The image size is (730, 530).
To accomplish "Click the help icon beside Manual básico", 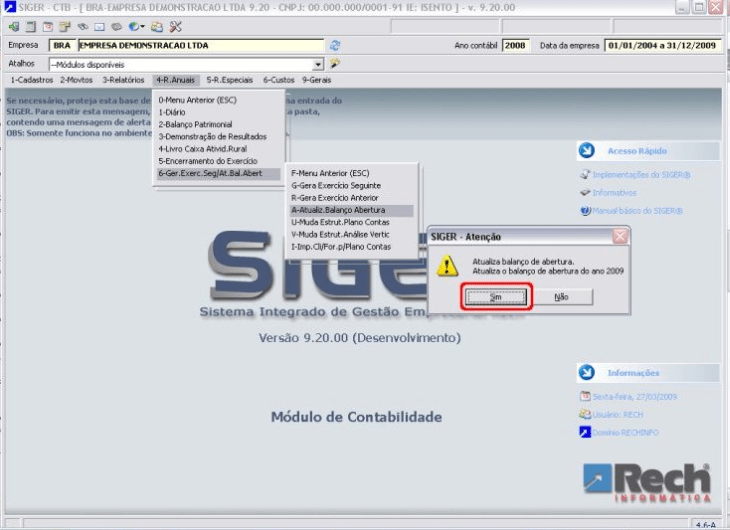I will [585, 211].
